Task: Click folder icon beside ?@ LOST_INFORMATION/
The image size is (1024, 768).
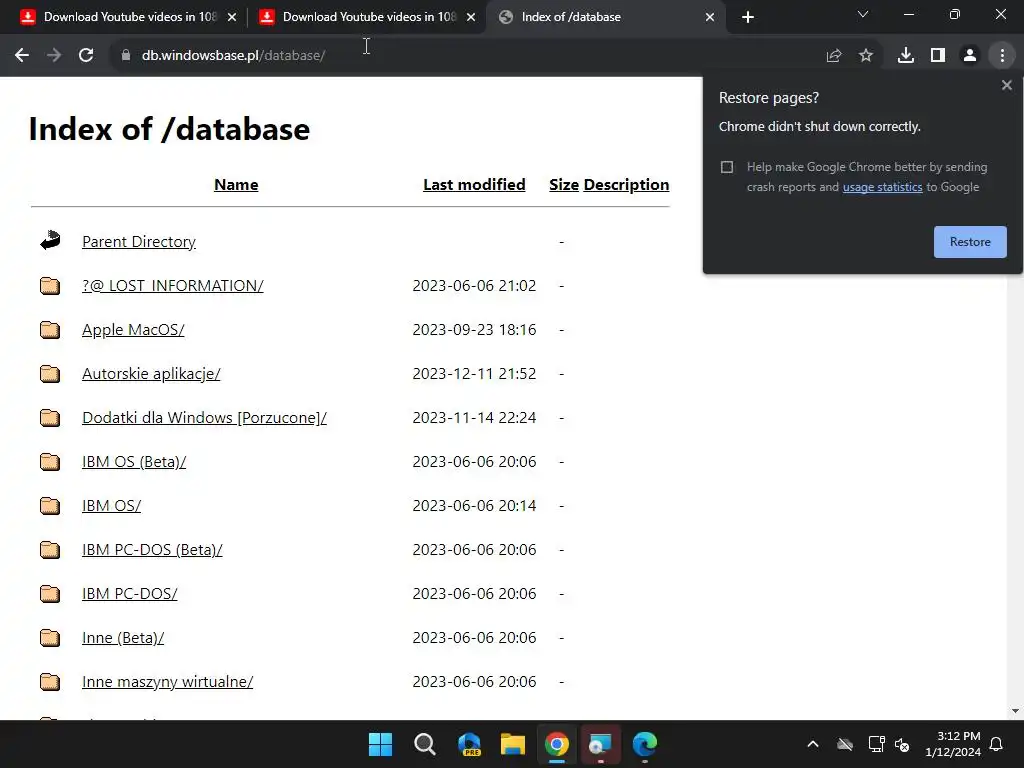Action: coord(50,285)
